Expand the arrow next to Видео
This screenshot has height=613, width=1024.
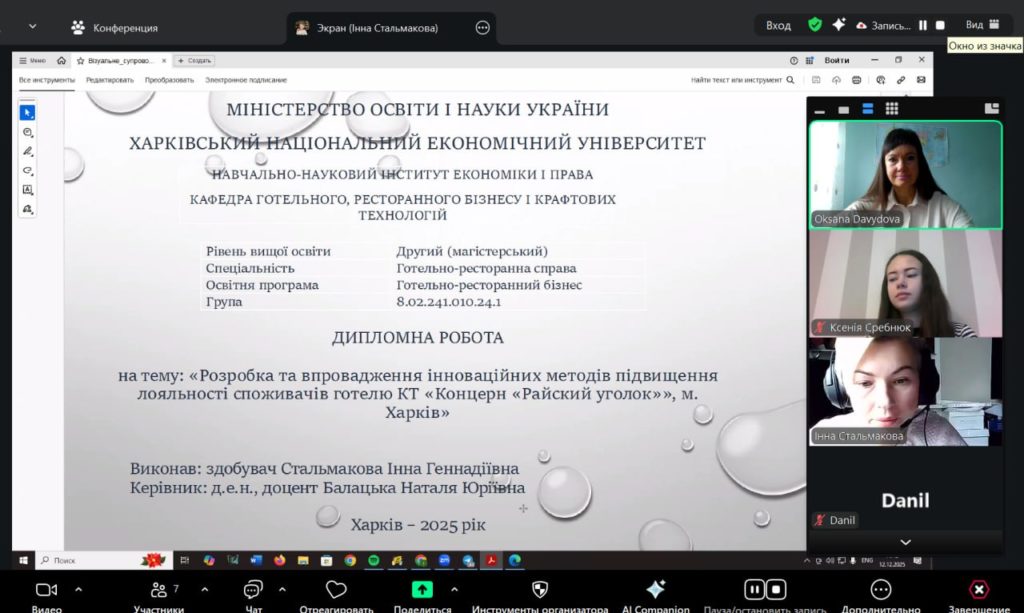78,589
